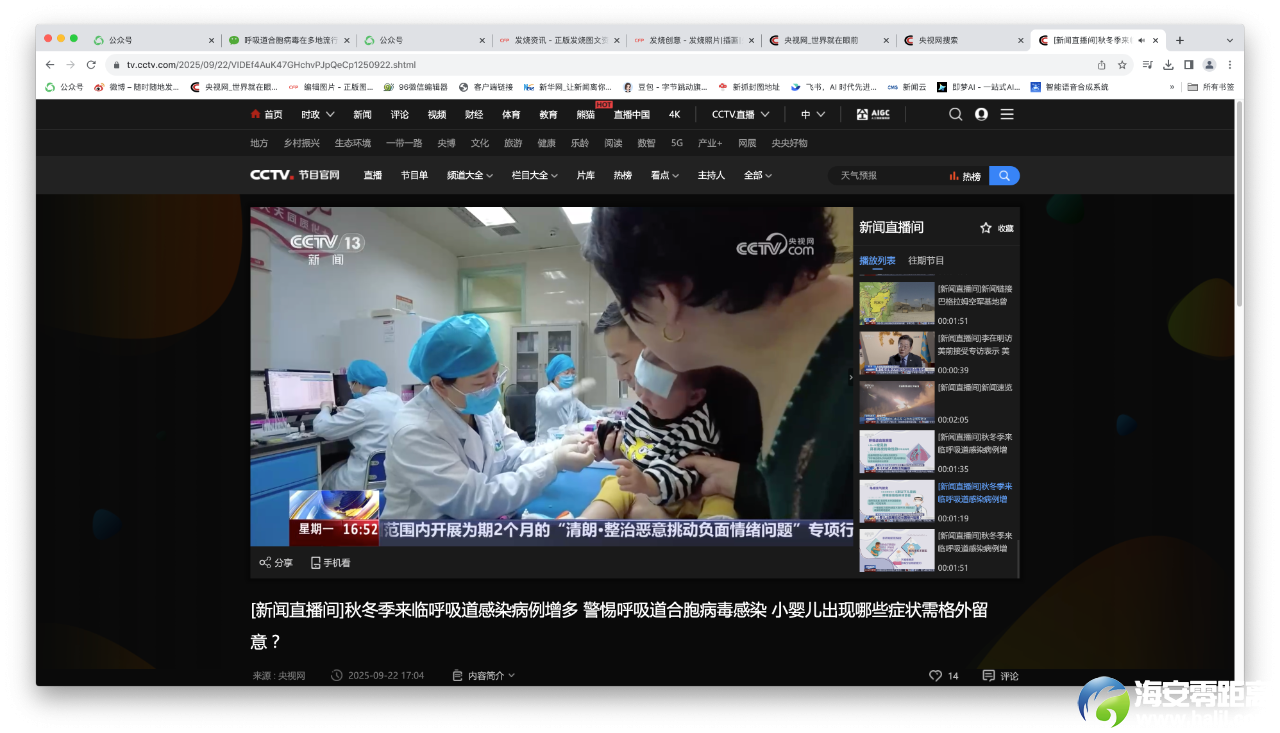Toggle the browser side panel button
Image resolution: width=1280 pixels, height=733 pixels.
[1188, 65]
